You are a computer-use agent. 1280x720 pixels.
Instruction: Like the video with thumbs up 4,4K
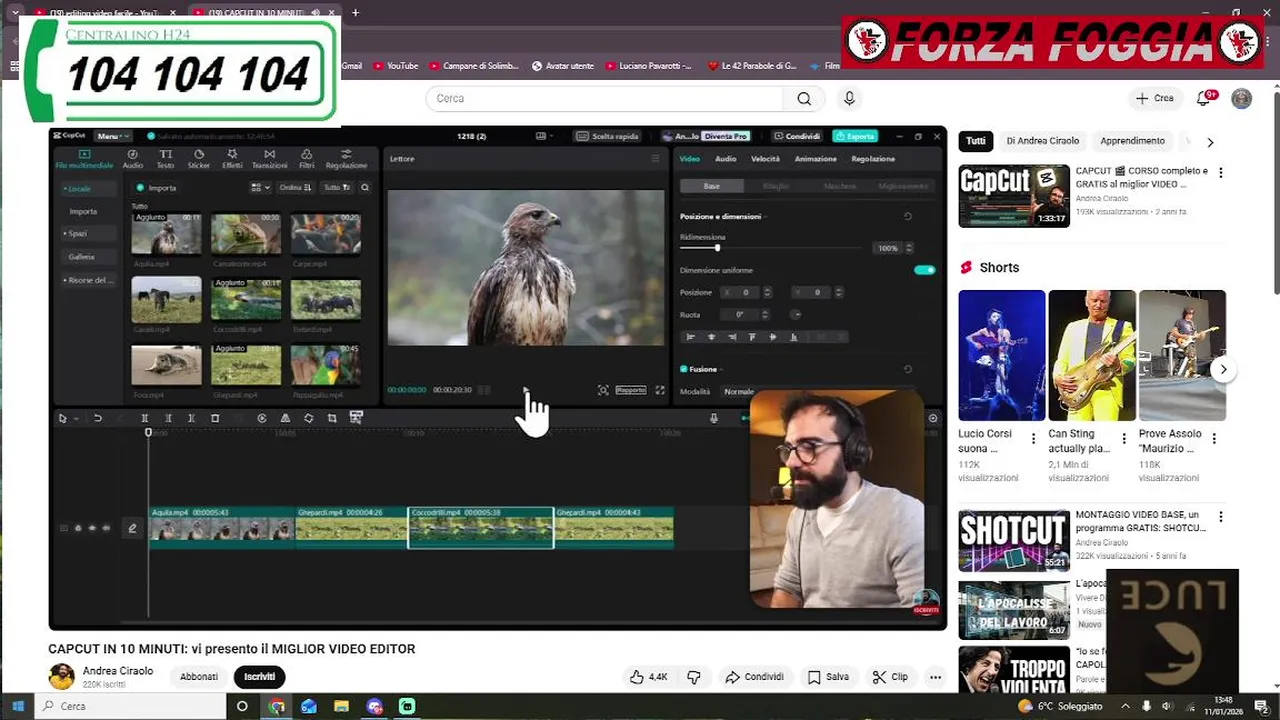(648, 677)
